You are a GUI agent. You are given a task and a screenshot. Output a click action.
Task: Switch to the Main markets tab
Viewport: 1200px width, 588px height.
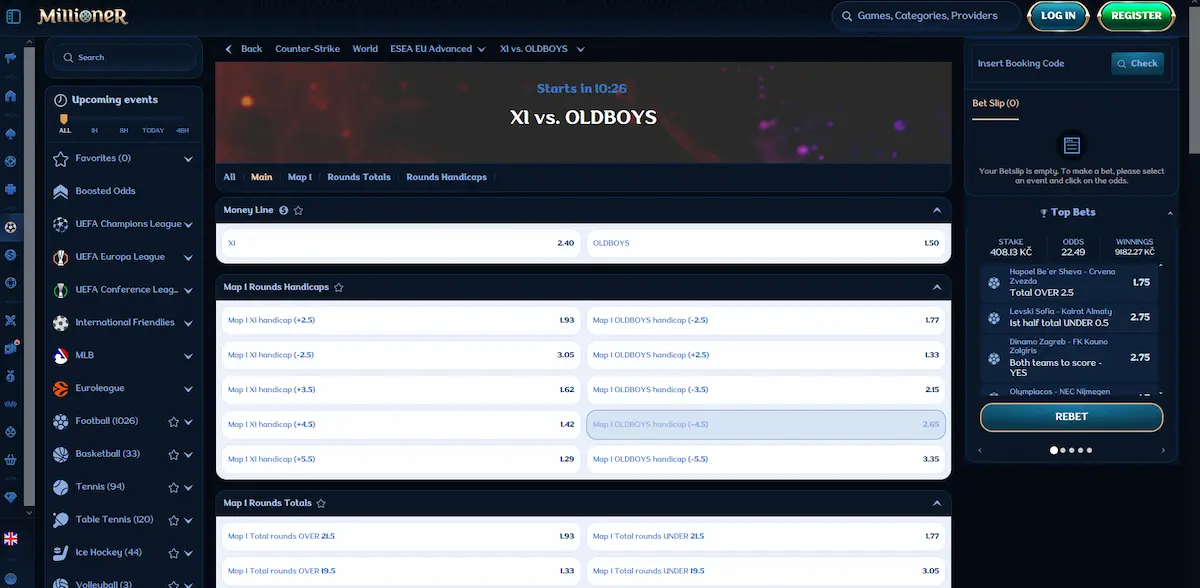tap(261, 177)
